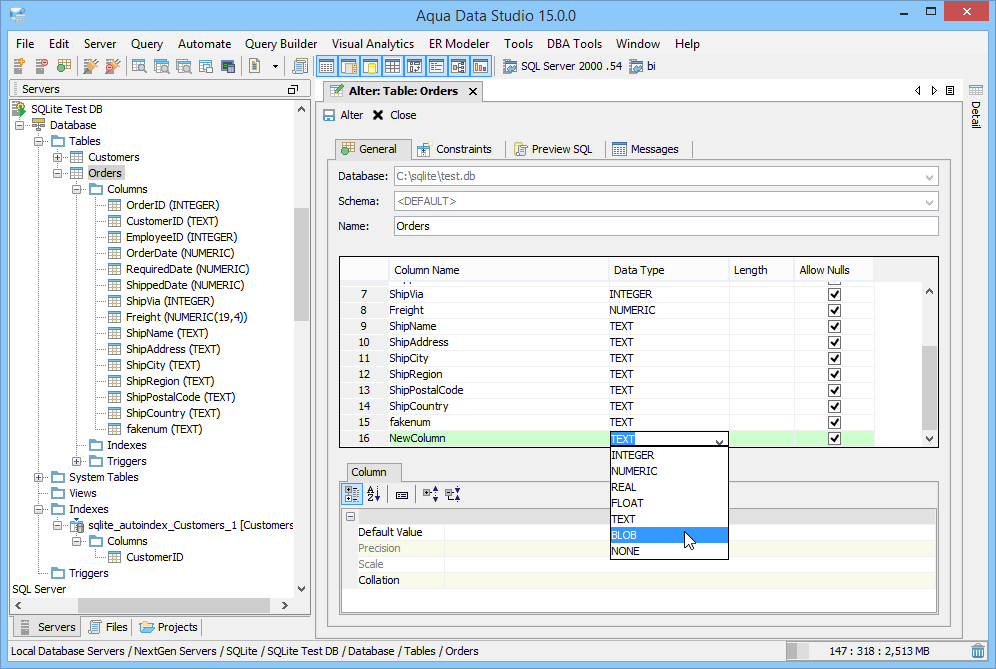Toggle Allow Nulls for ShipCity
The height and width of the screenshot is (669, 996).
pyautogui.click(x=835, y=358)
